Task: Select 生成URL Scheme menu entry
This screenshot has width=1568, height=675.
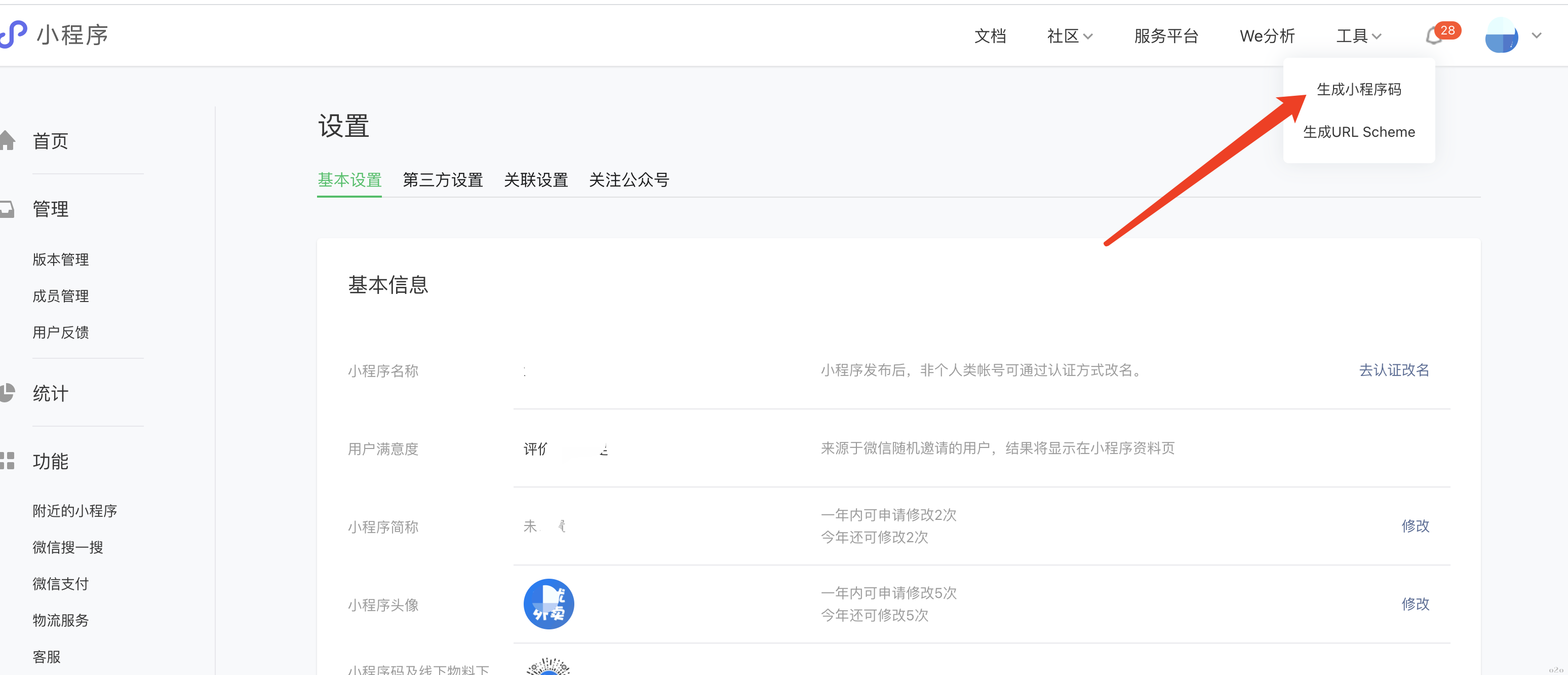Action: click(x=1359, y=132)
